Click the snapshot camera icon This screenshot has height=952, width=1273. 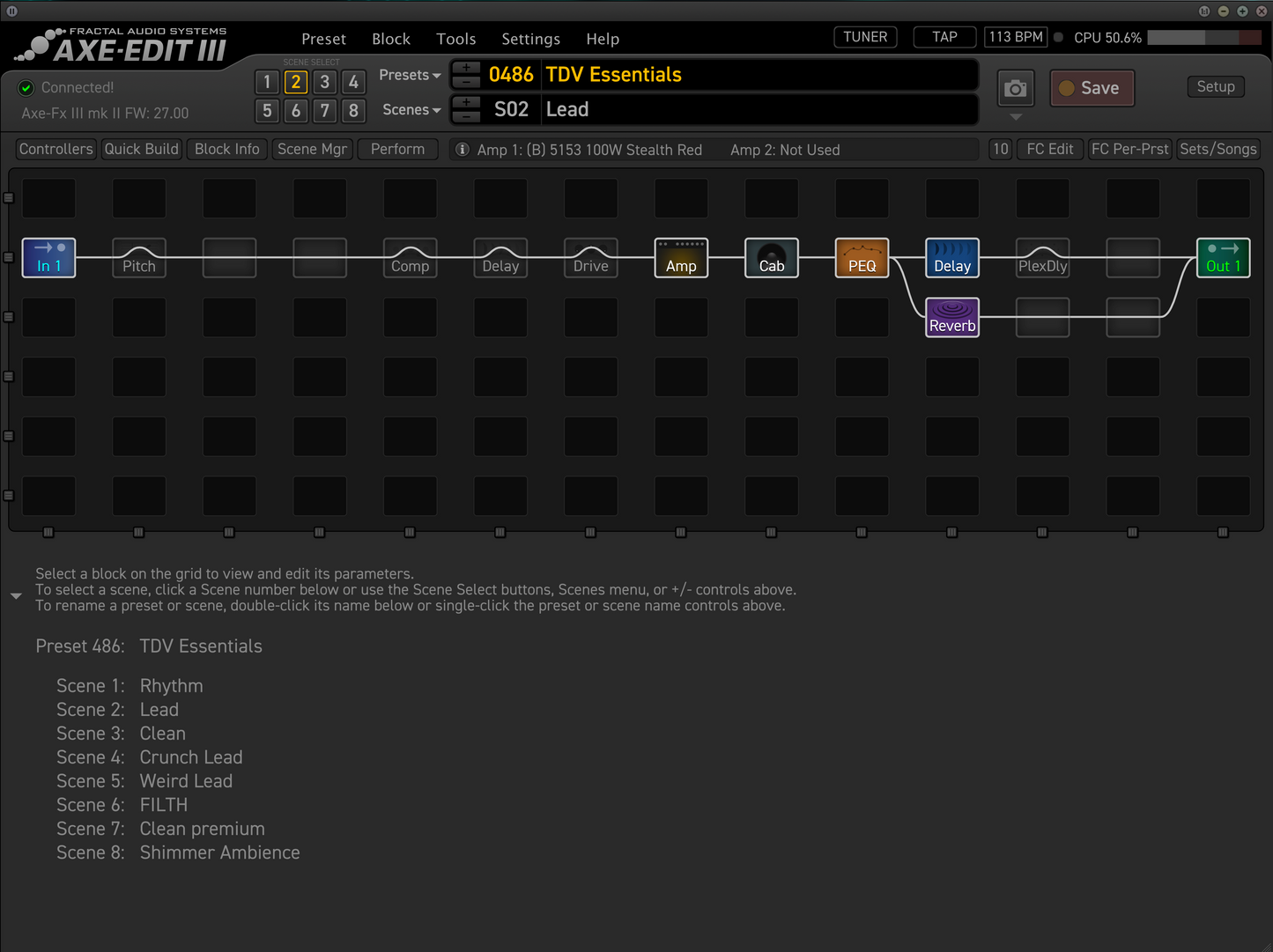(x=1015, y=88)
